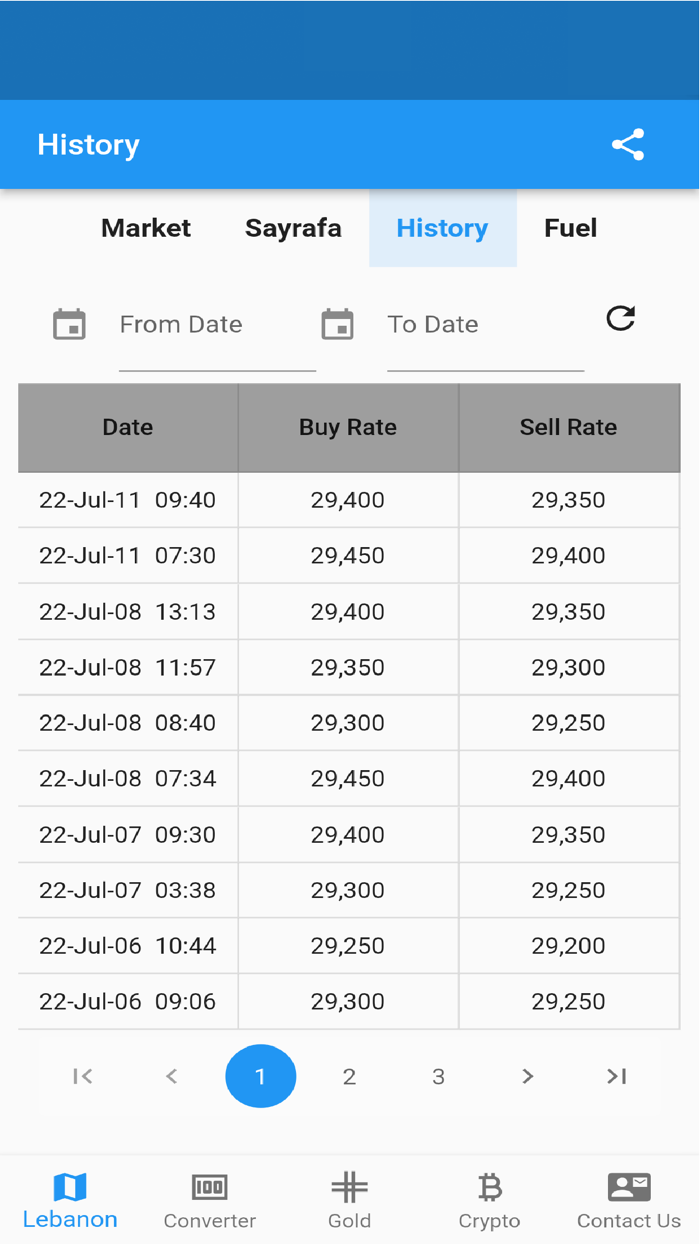
Task: Open the Gold rates icon
Action: (349, 1186)
